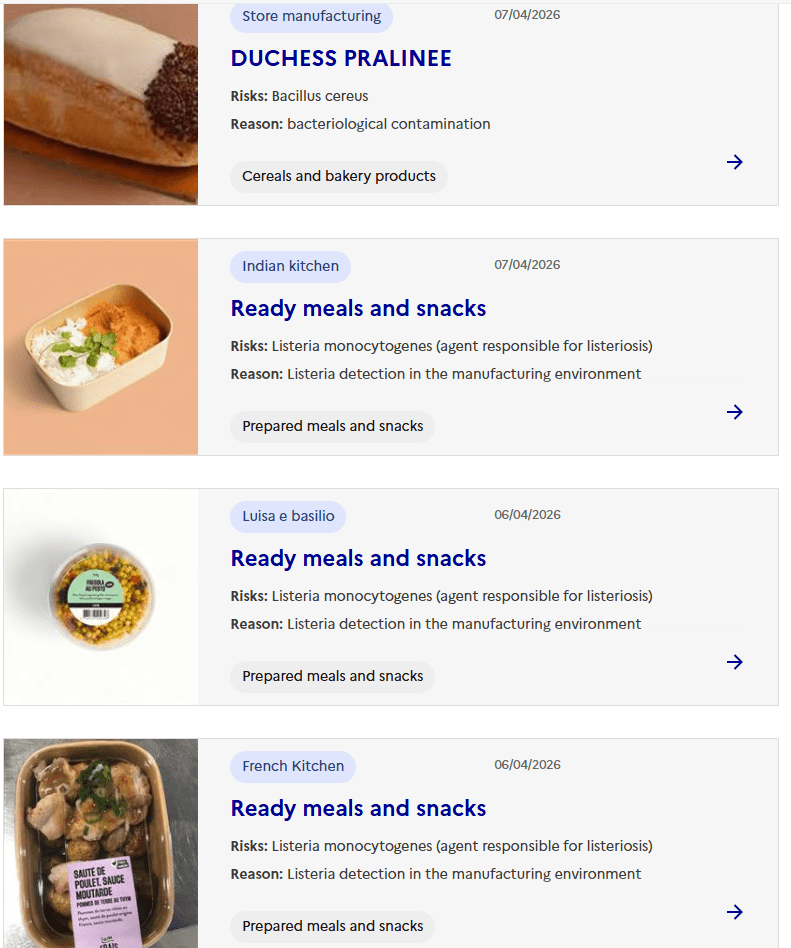Open the DUCHESS PRALINEE recall title
This screenshot has width=791, height=948.
(341, 58)
